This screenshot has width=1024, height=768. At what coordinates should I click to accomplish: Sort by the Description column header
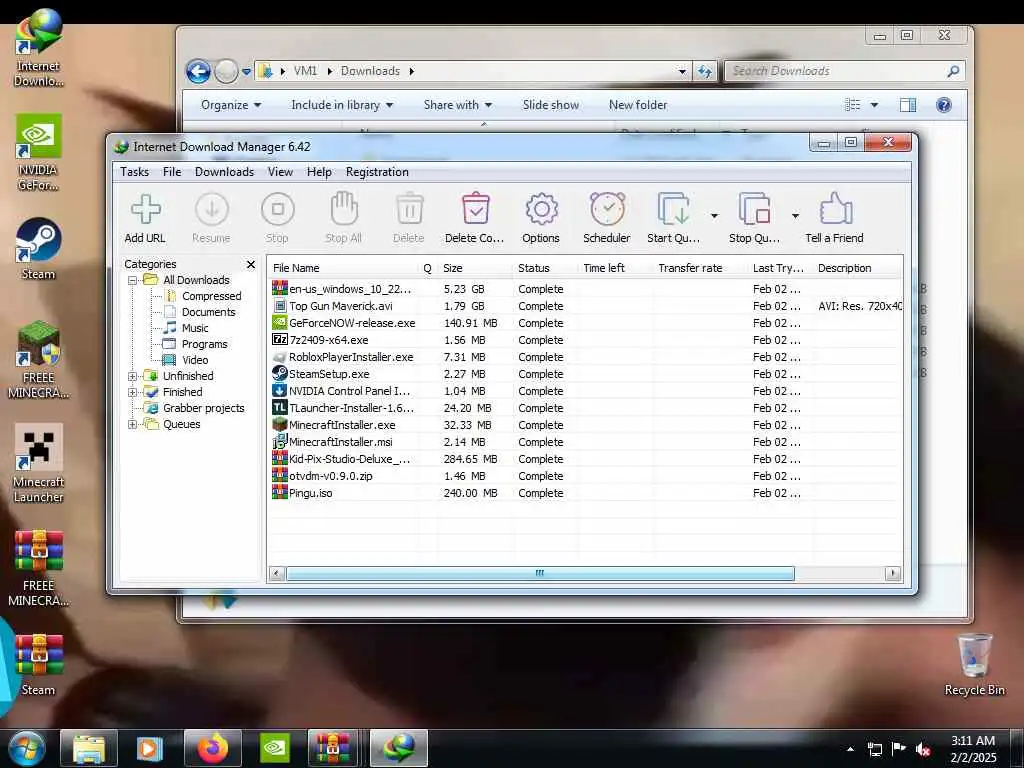(857, 268)
